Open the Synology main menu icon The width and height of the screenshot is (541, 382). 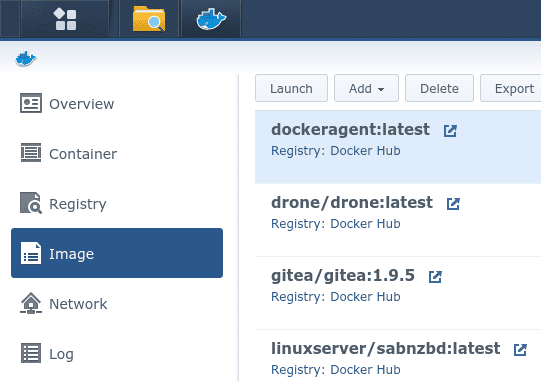point(65,19)
